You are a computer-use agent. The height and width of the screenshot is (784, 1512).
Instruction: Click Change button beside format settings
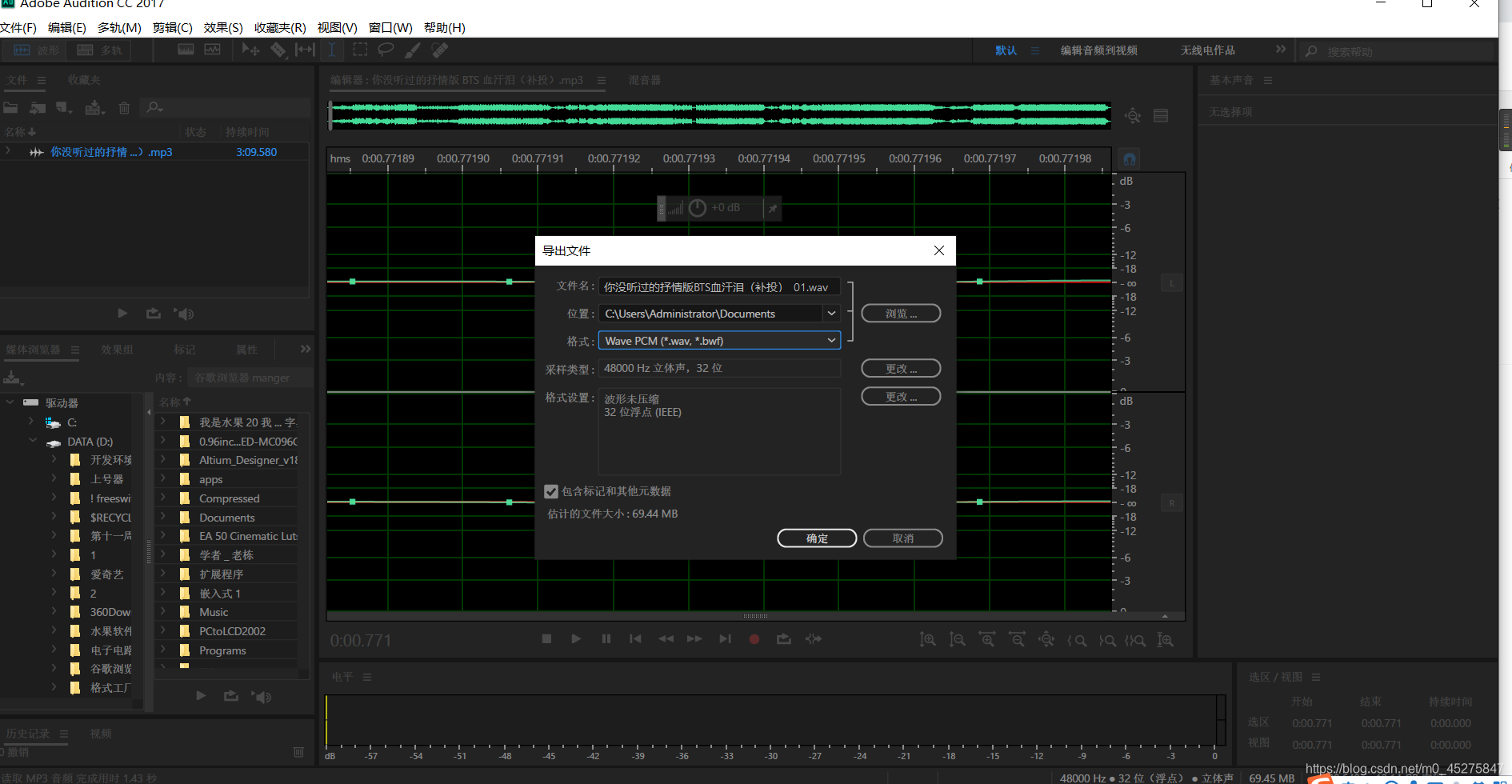click(x=901, y=396)
